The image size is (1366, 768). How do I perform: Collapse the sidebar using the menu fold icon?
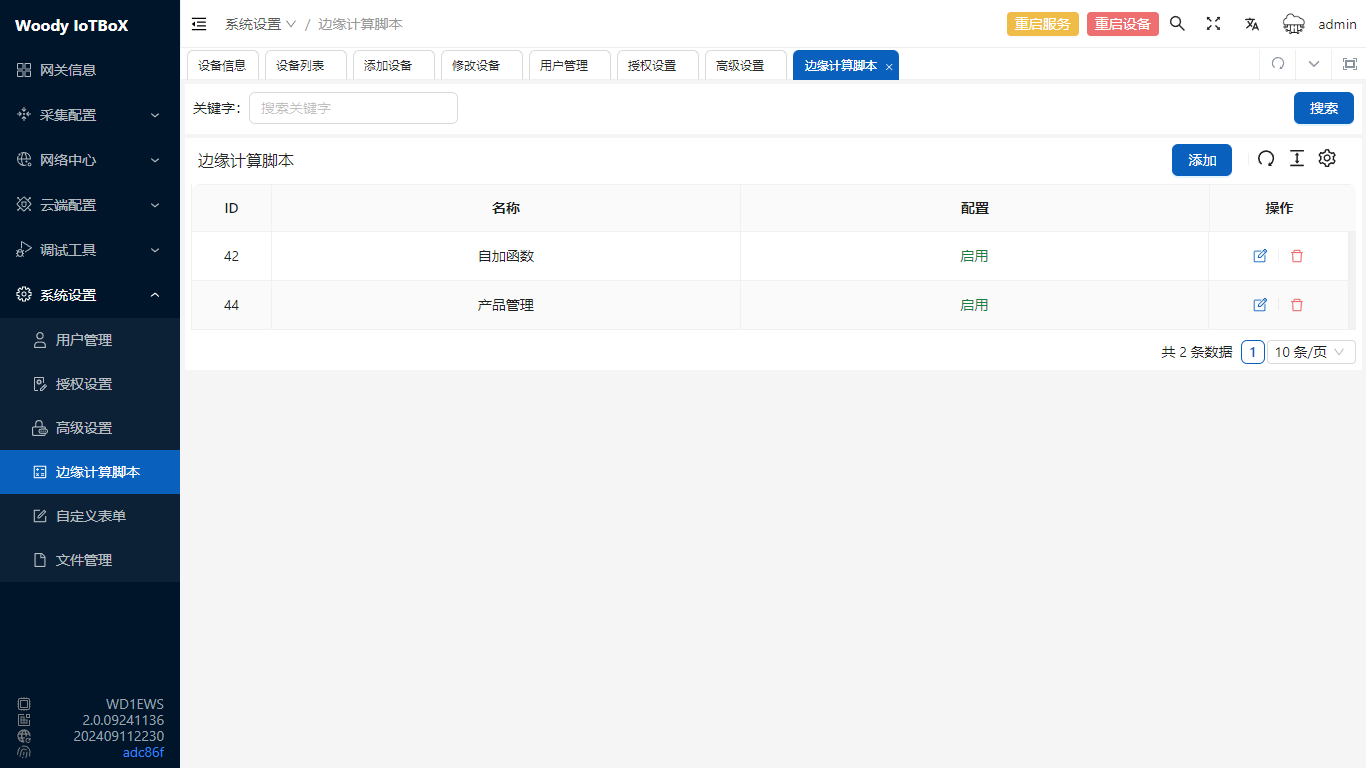coord(199,24)
